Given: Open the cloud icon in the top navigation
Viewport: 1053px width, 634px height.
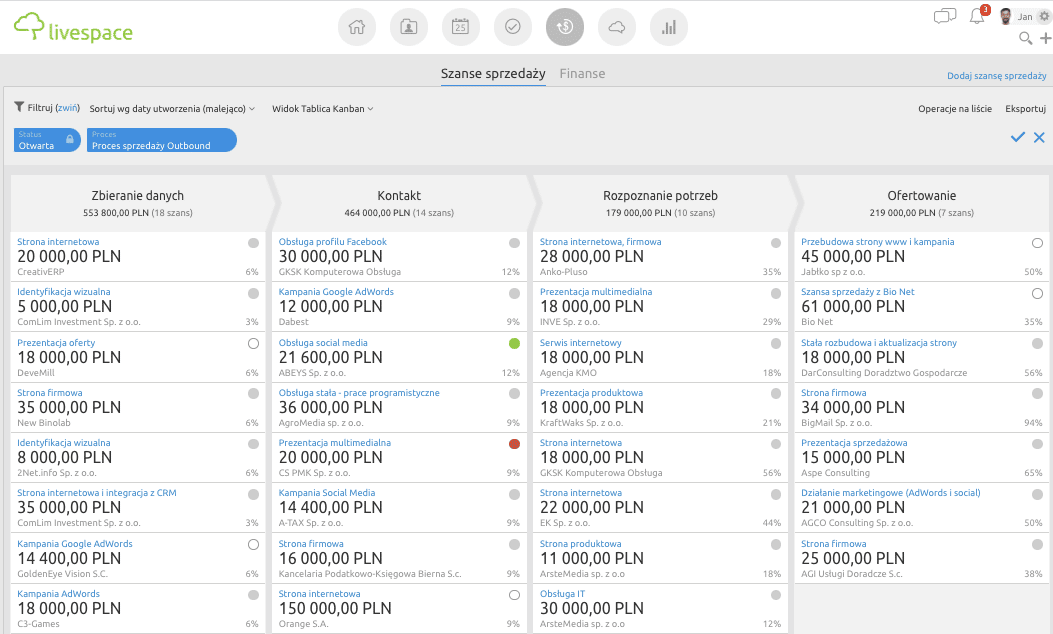Looking at the screenshot, I should 616,27.
